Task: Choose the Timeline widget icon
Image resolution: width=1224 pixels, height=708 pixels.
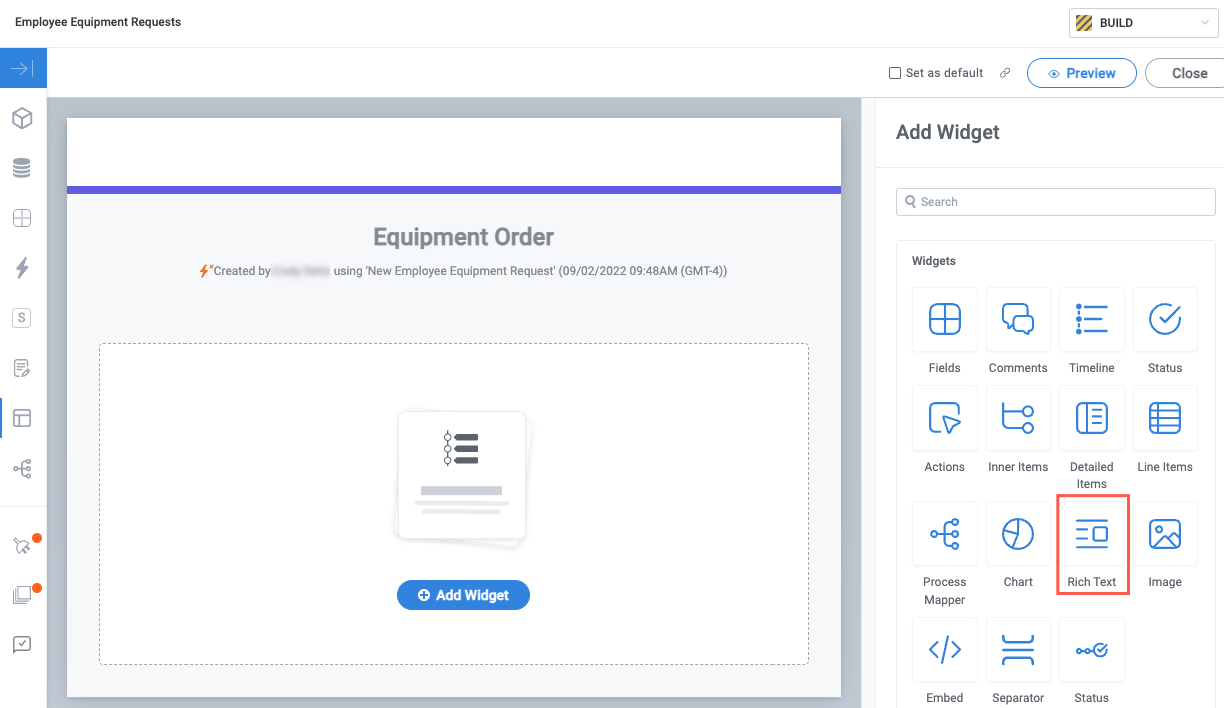Action: pyautogui.click(x=1091, y=320)
